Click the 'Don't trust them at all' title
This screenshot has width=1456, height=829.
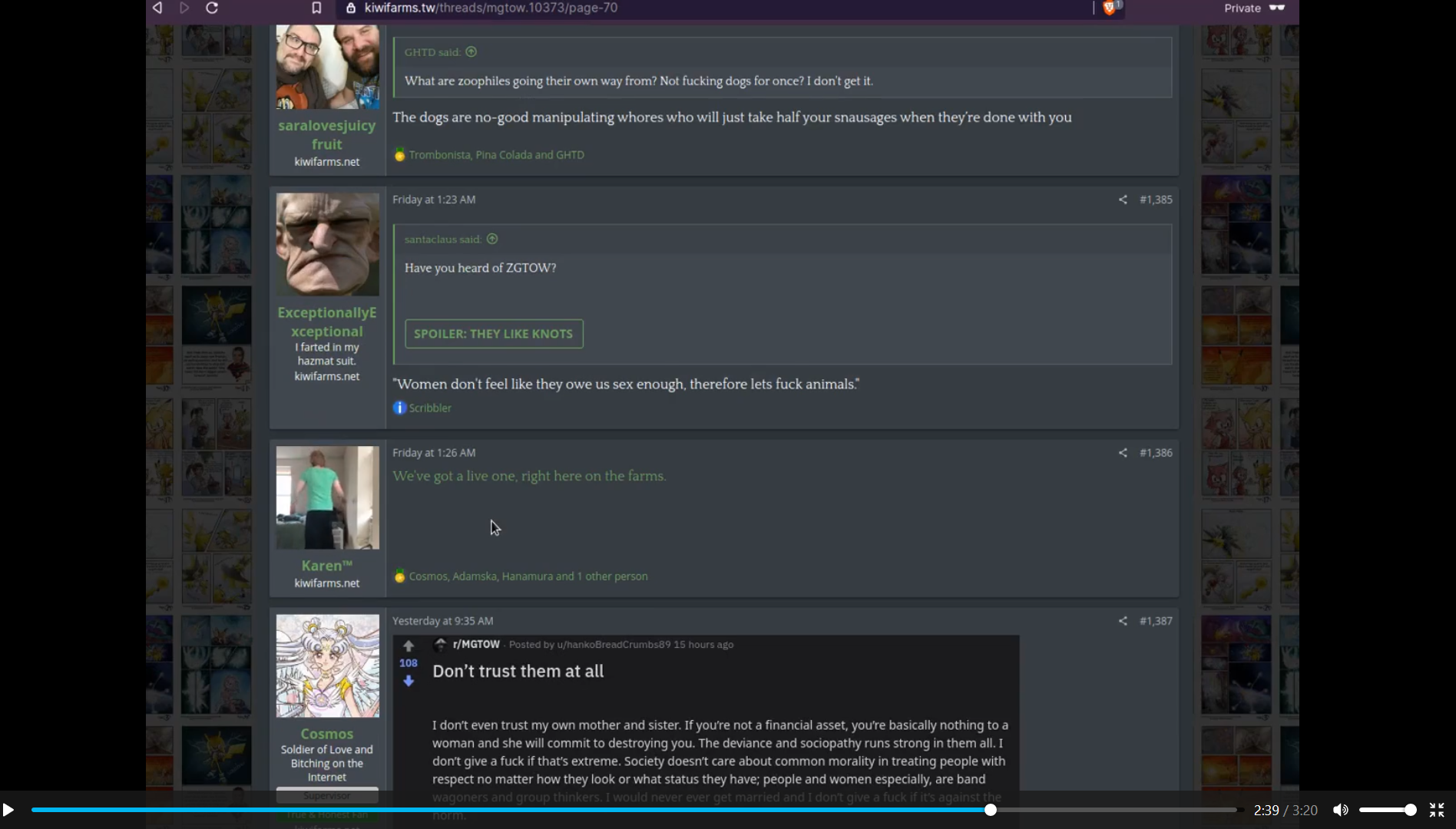click(x=518, y=671)
